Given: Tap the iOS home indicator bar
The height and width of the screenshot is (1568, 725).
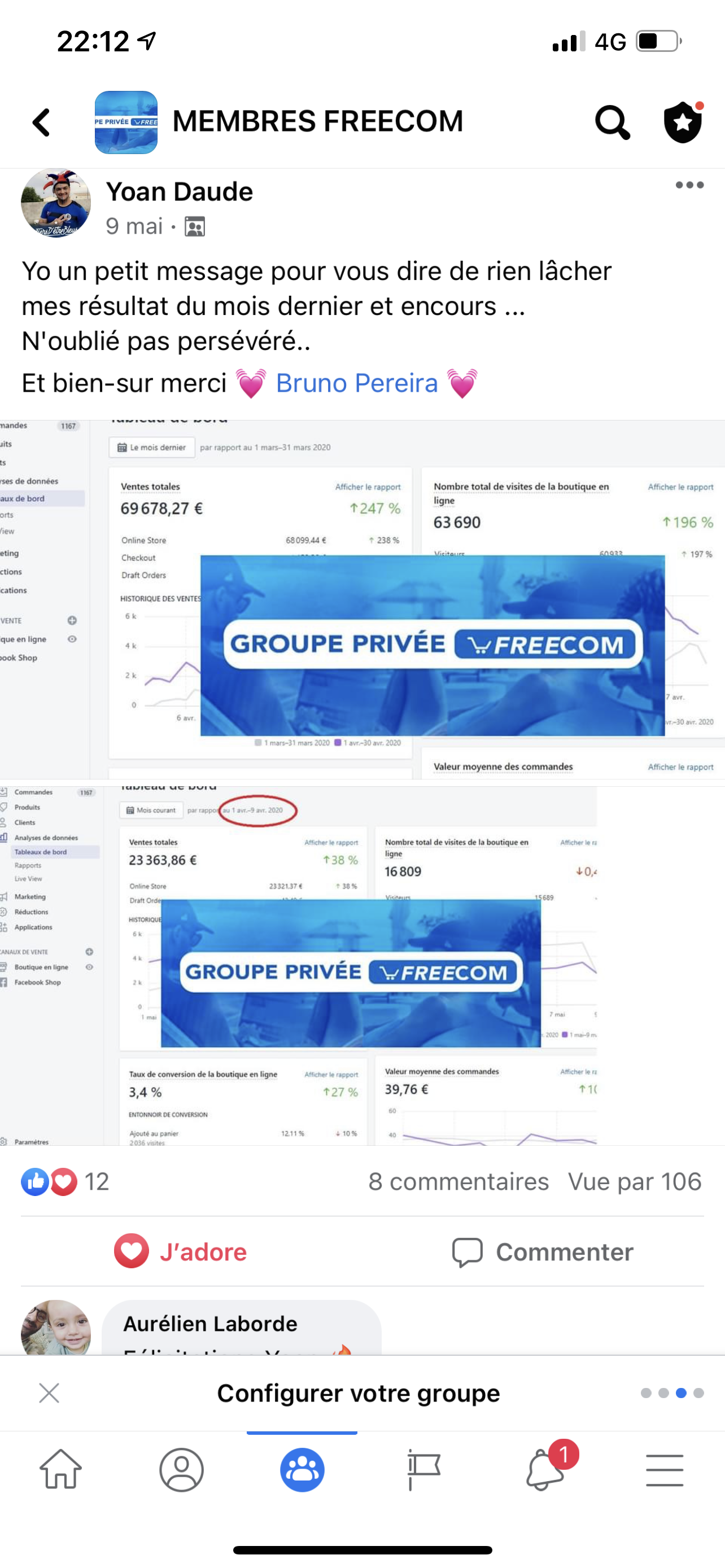Looking at the screenshot, I should pyautogui.click(x=362, y=1550).
